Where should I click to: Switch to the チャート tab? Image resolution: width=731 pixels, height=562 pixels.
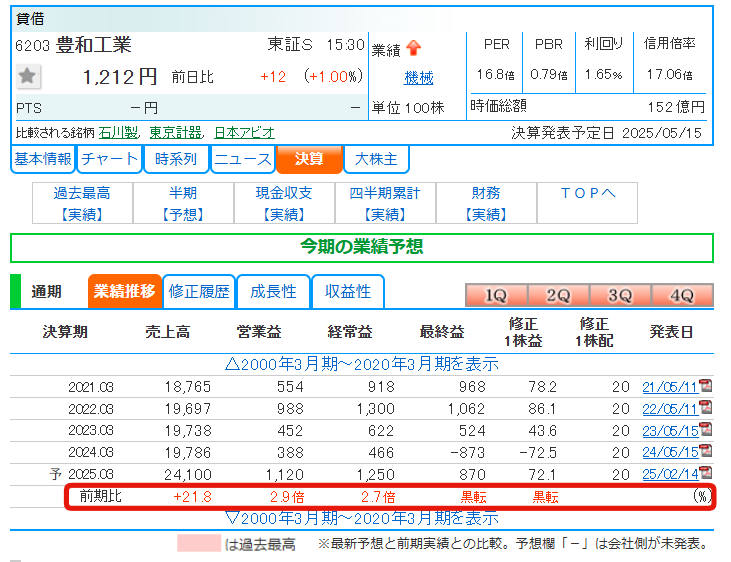coord(110,159)
